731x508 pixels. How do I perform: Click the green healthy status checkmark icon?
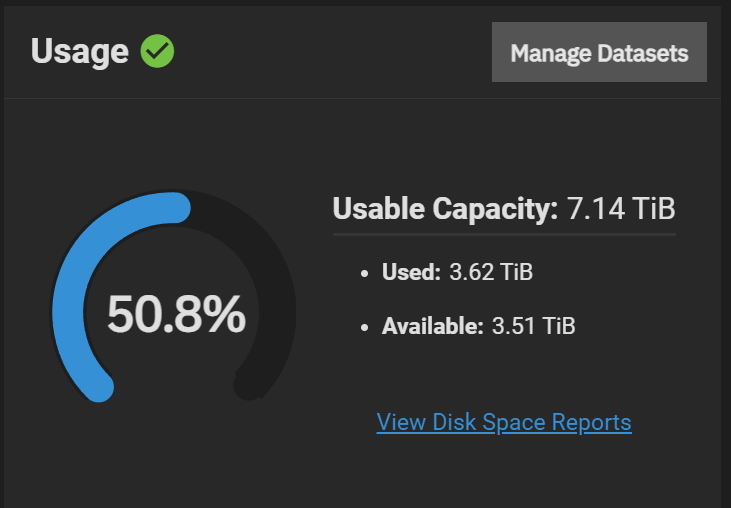[x=158, y=51]
